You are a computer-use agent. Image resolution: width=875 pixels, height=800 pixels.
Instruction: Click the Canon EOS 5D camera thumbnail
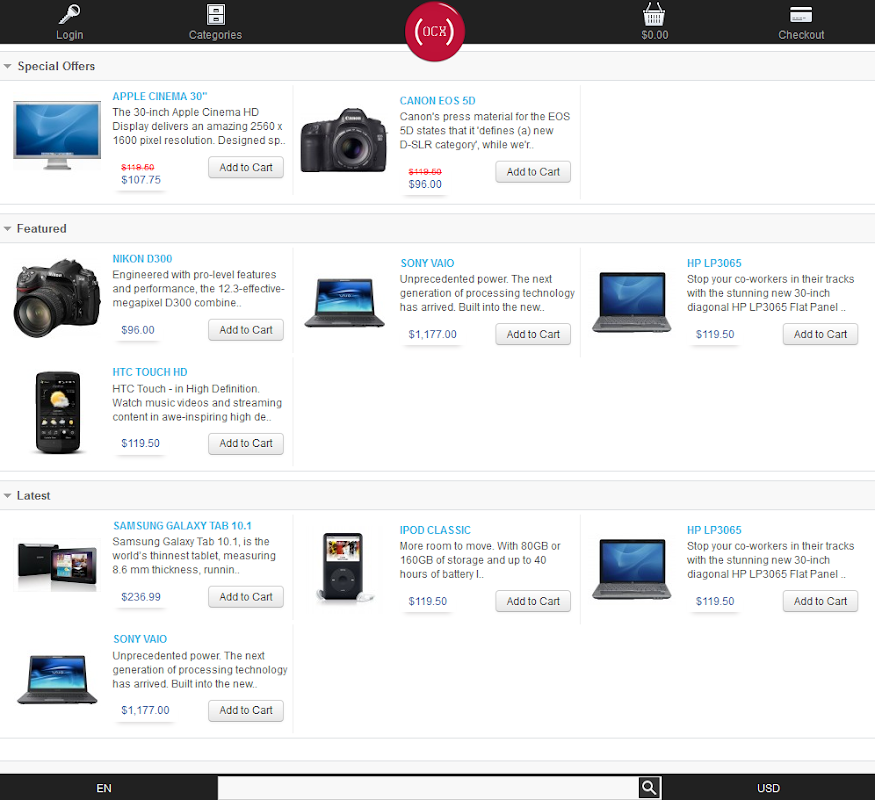coord(344,139)
